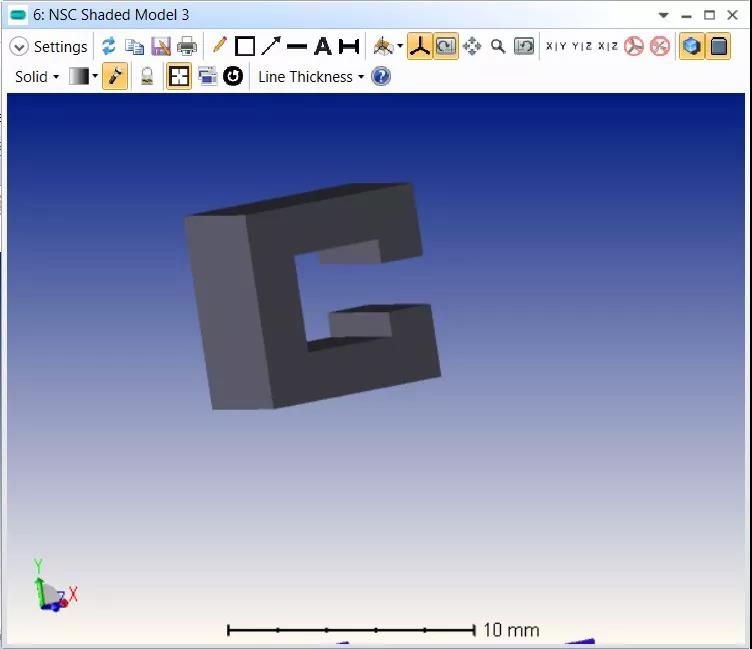Click the Settings label

pos(60,47)
